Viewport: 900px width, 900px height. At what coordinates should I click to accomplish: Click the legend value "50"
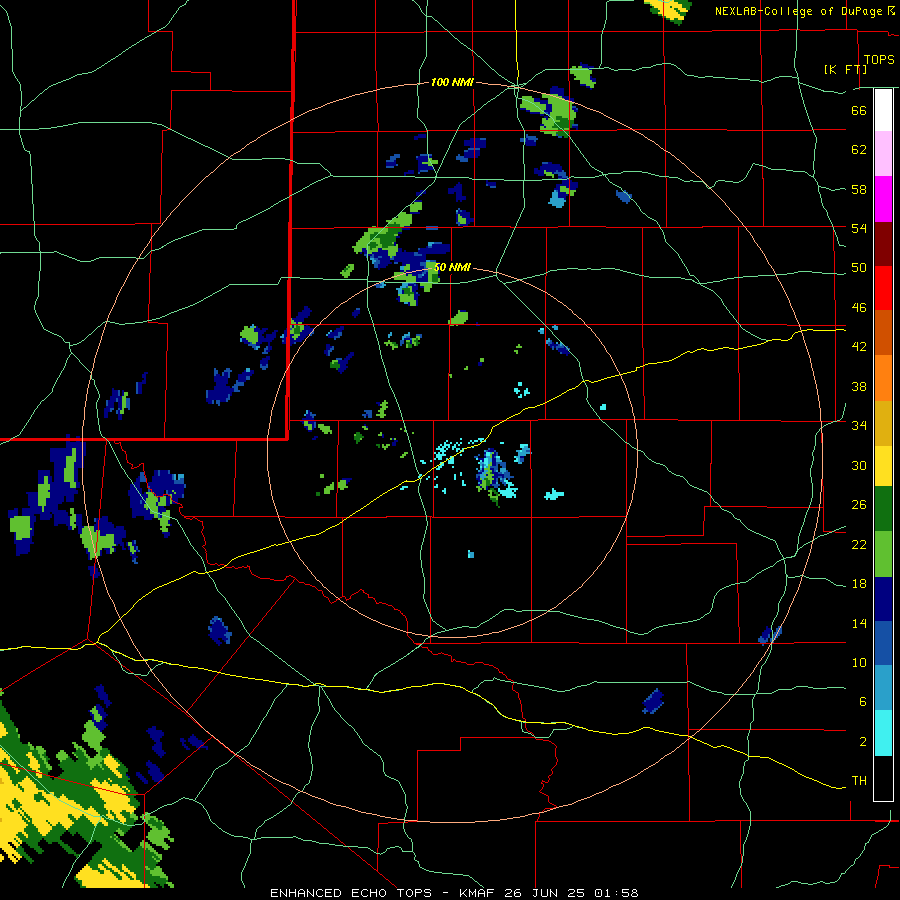859,268
